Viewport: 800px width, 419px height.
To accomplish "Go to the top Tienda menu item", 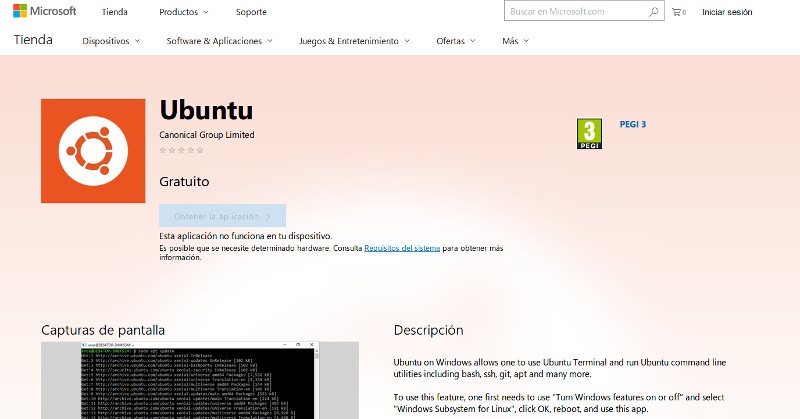I will tap(114, 12).
